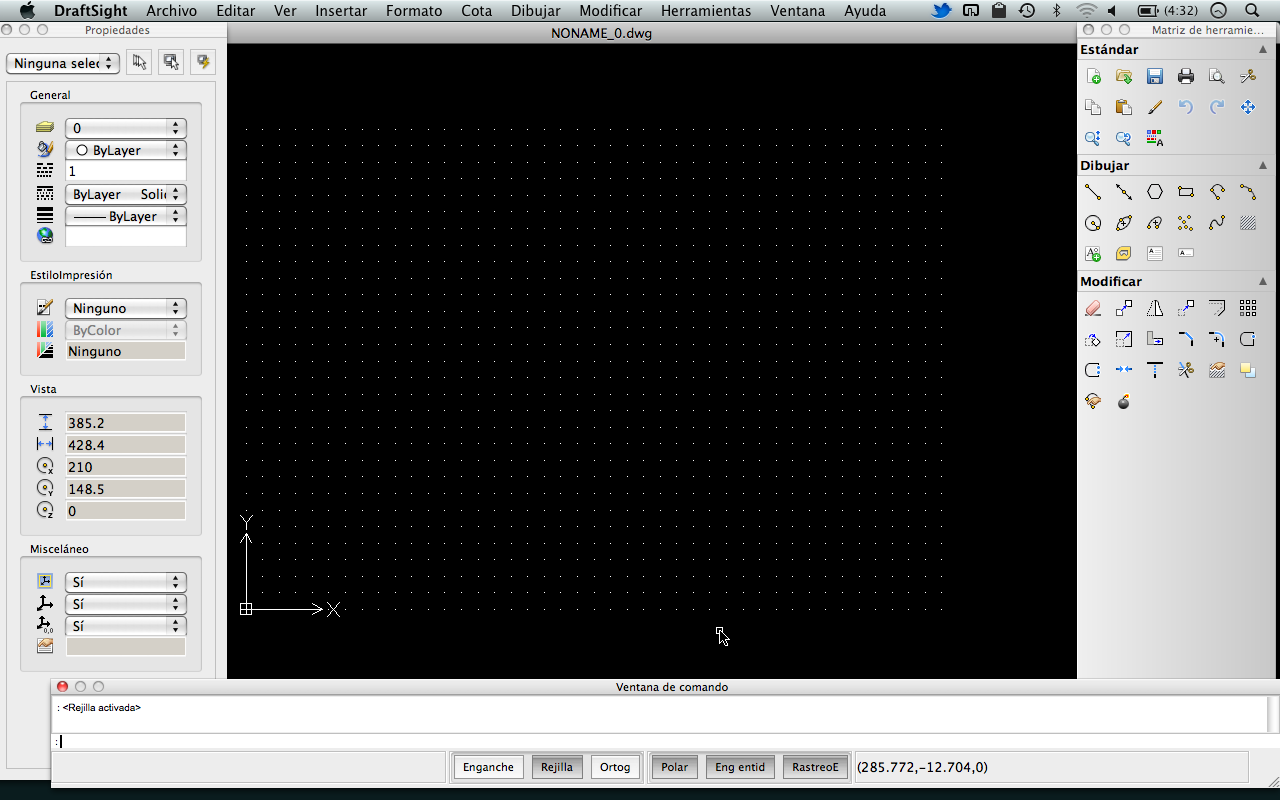
Task: Toggle the RastreoE tracking button
Action: point(815,767)
